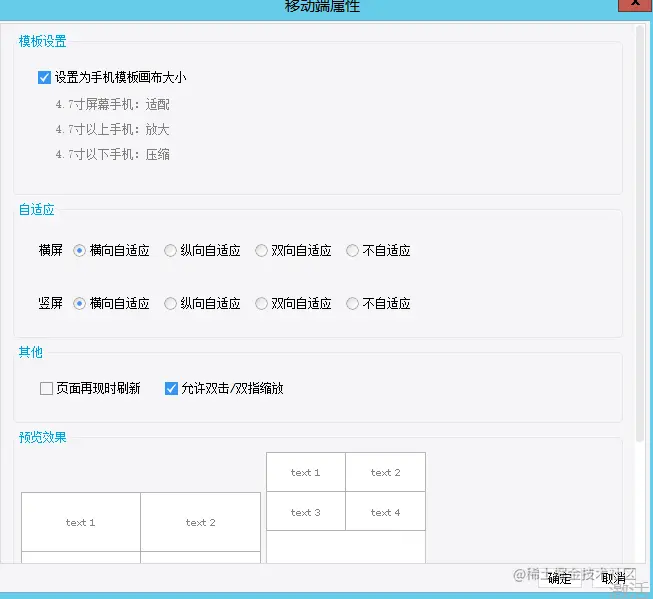Select 竖屏 横向自适应 radio option
Viewport: 653px width, 599px height.
click(x=79, y=303)
